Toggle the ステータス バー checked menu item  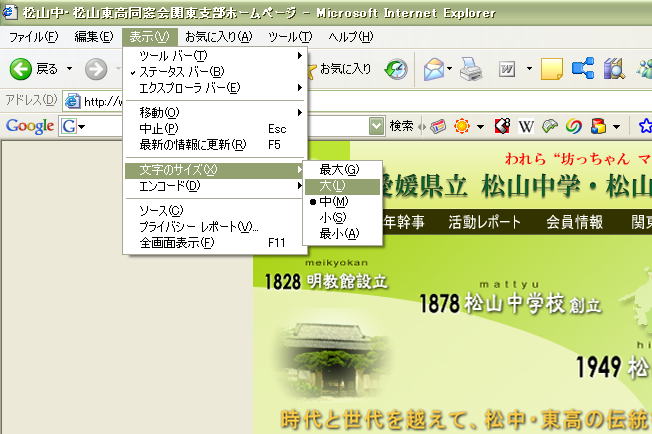215,72
